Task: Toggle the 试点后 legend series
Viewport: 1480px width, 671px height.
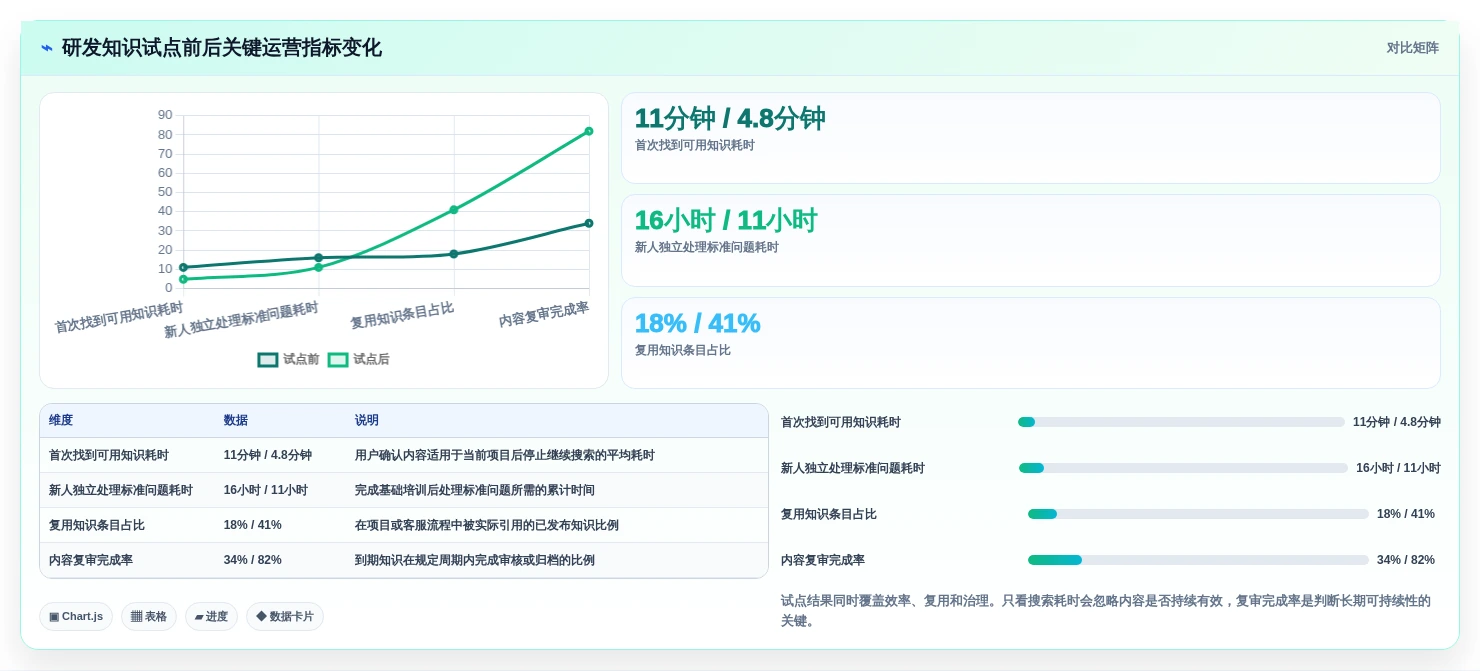Action: click(x=358, y=360)
